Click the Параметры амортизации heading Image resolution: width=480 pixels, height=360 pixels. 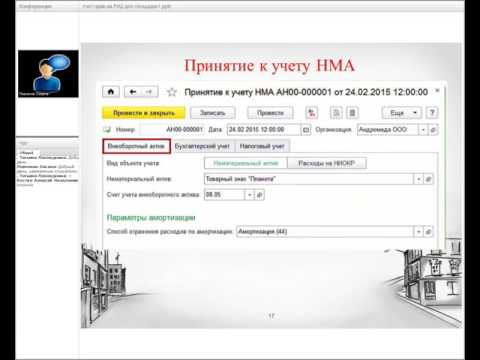(151, 218)
